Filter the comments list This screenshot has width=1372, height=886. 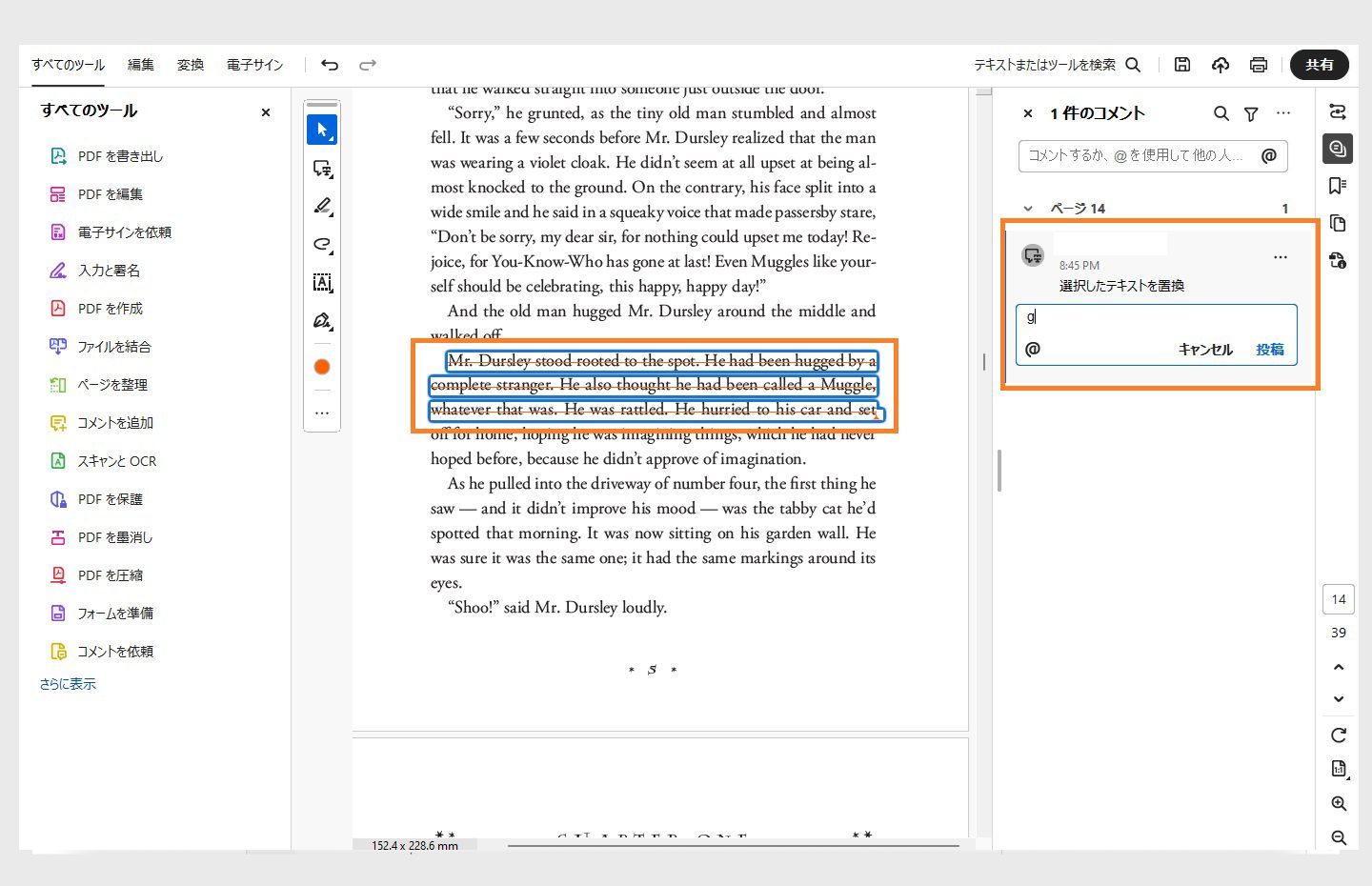point(1250,113)
